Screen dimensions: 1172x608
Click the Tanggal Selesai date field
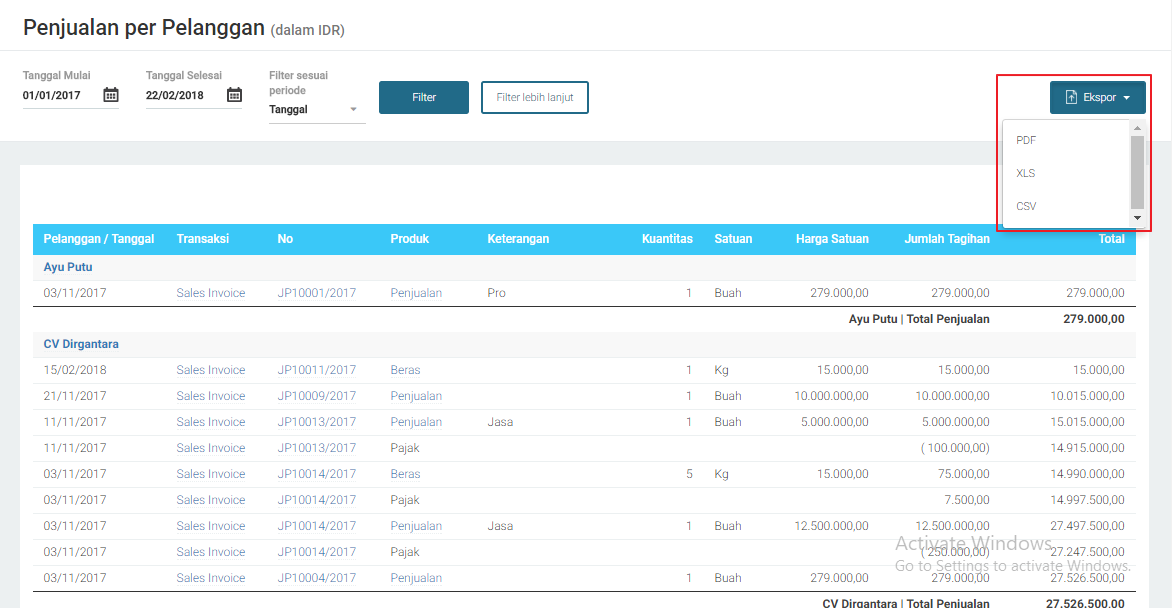[x=183, y=96]
